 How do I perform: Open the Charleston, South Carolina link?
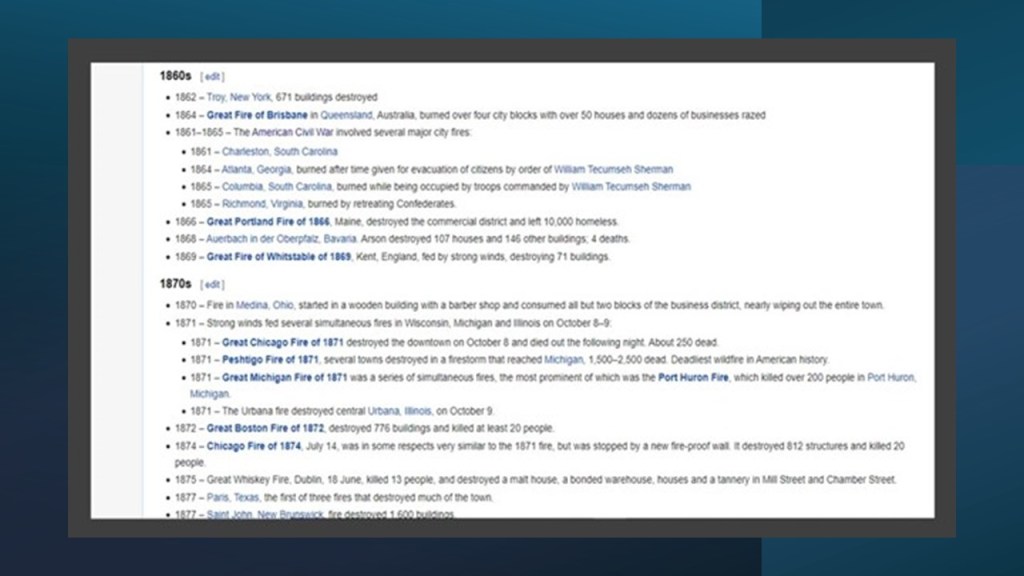click(x=279, y=152)
